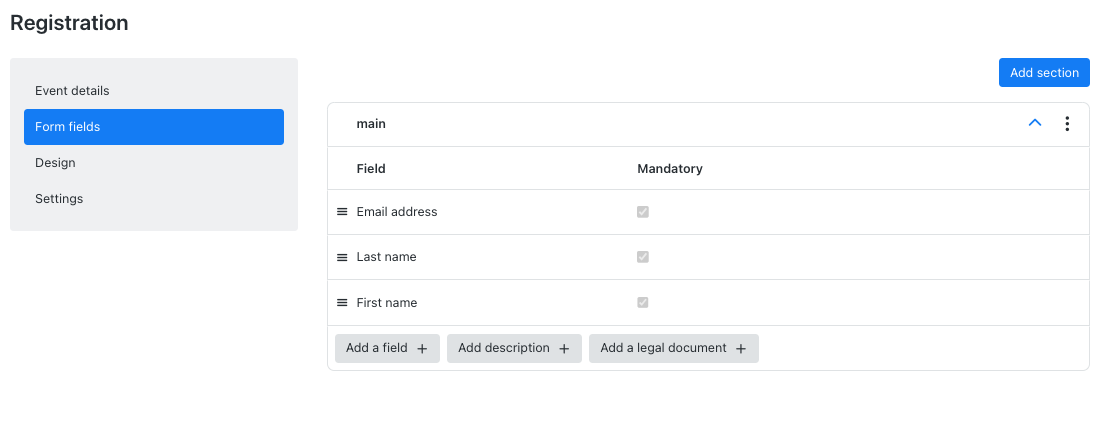1100x436 pixels.
Task: Click the plus icon in Add a field
Action: tap(422, 348)
